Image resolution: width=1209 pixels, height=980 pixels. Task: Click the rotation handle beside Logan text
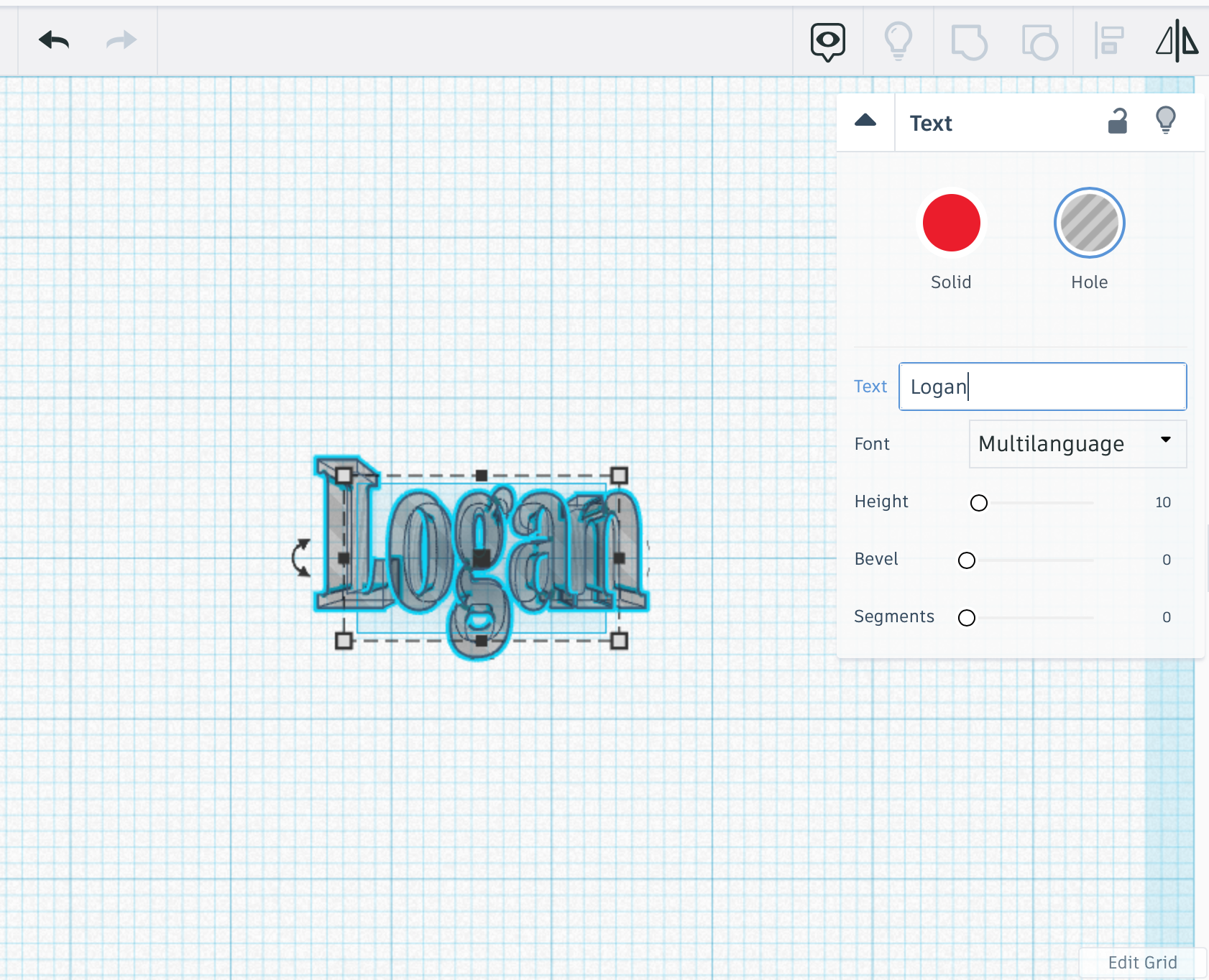(301, 558)
